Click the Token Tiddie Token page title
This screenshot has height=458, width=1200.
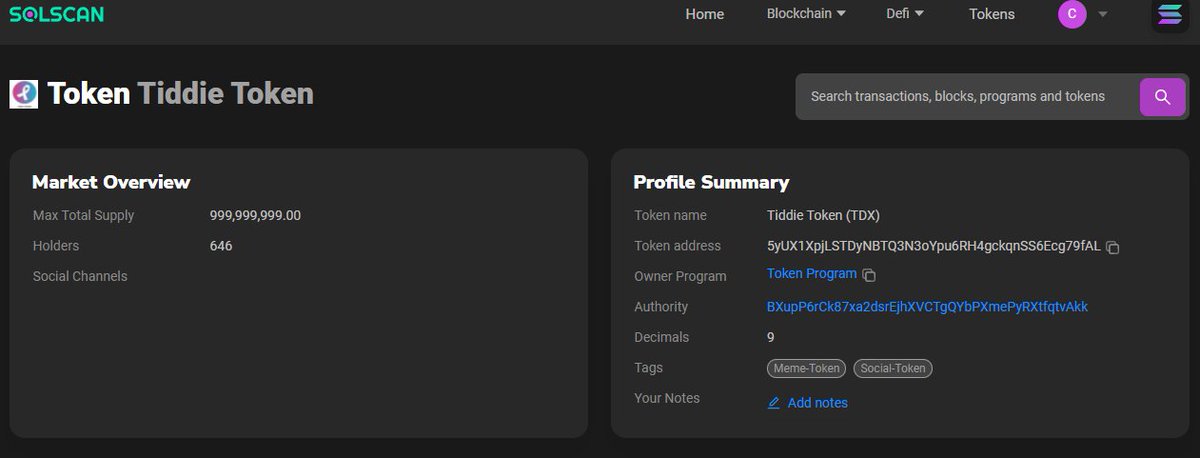click(x=181, y=94)
